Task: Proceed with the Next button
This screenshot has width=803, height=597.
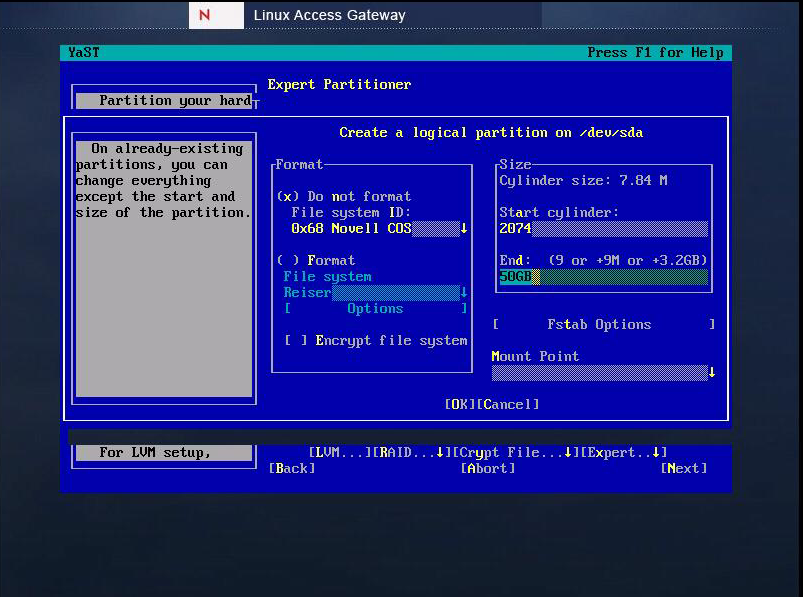Action: tap(684, 469)
